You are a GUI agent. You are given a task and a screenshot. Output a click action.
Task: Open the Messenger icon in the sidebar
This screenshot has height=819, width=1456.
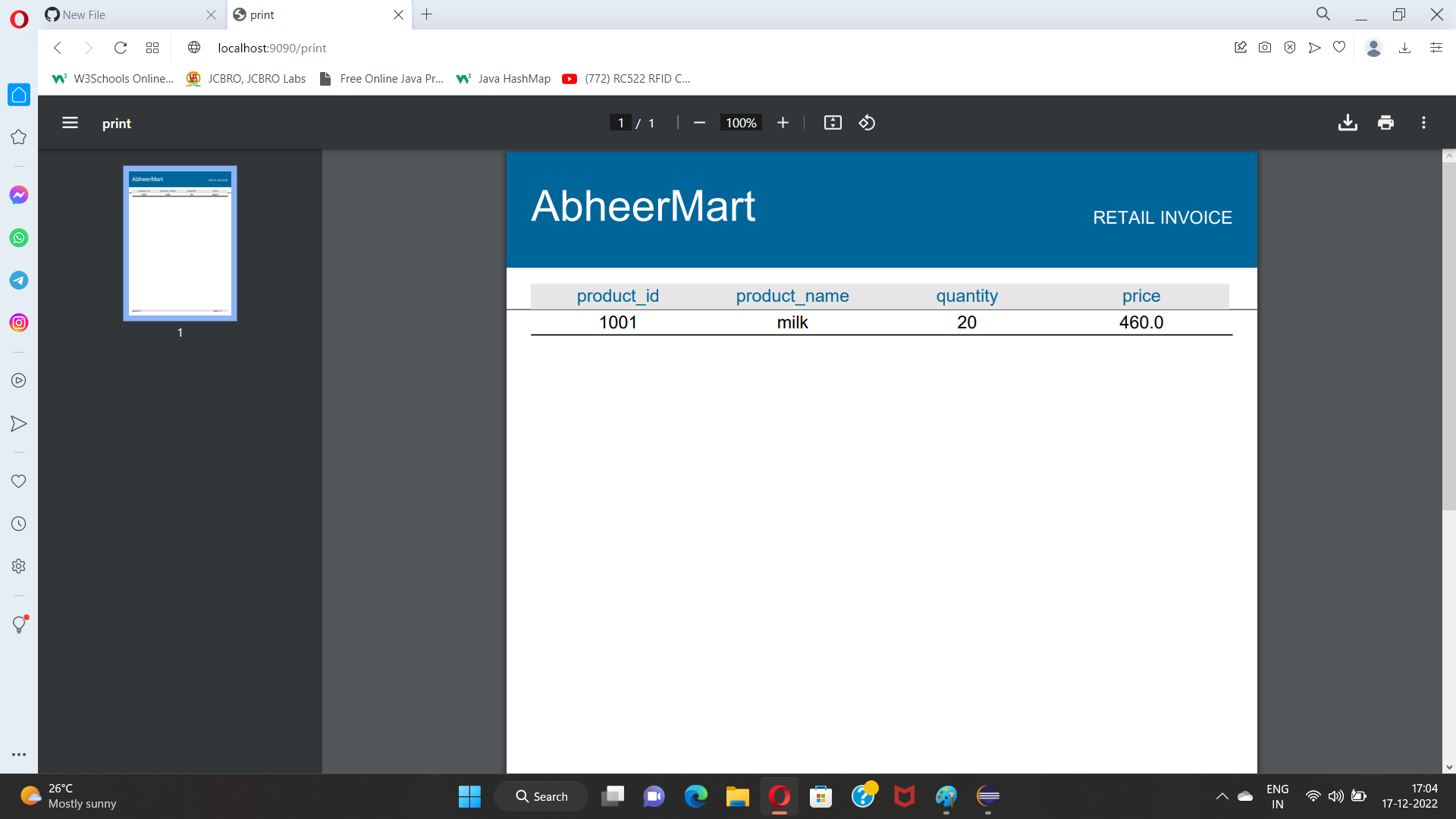tap(18, 195)
